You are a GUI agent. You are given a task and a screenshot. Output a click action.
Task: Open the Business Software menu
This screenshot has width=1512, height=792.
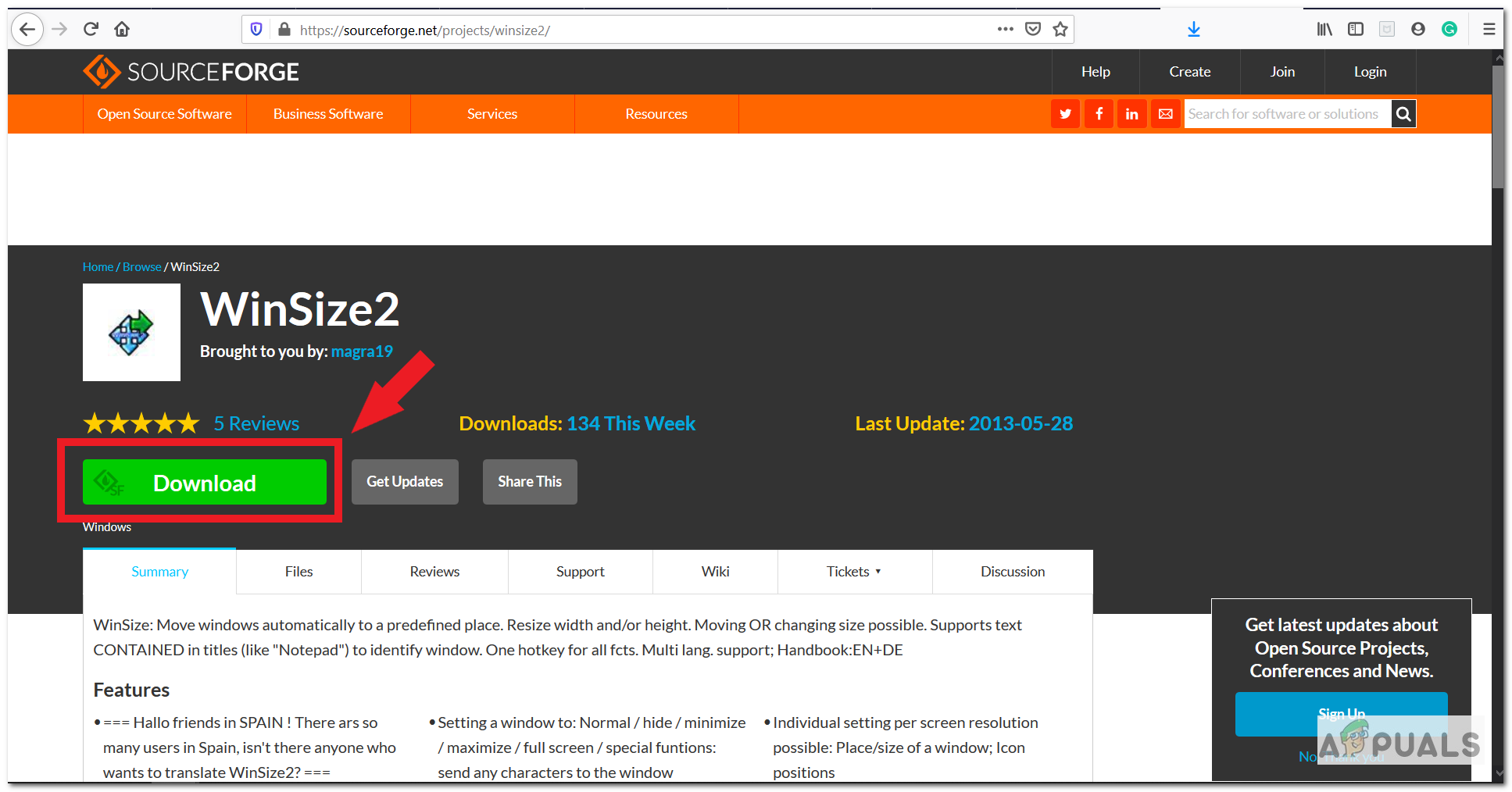pos(328,114)
